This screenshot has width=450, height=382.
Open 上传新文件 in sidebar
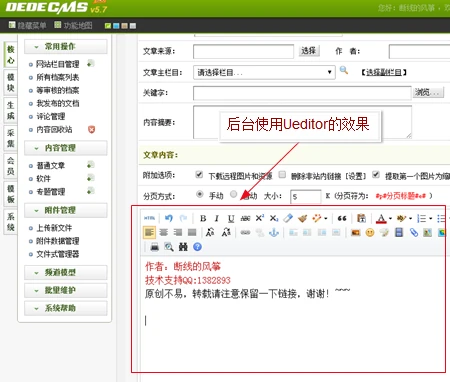[54, 228]
